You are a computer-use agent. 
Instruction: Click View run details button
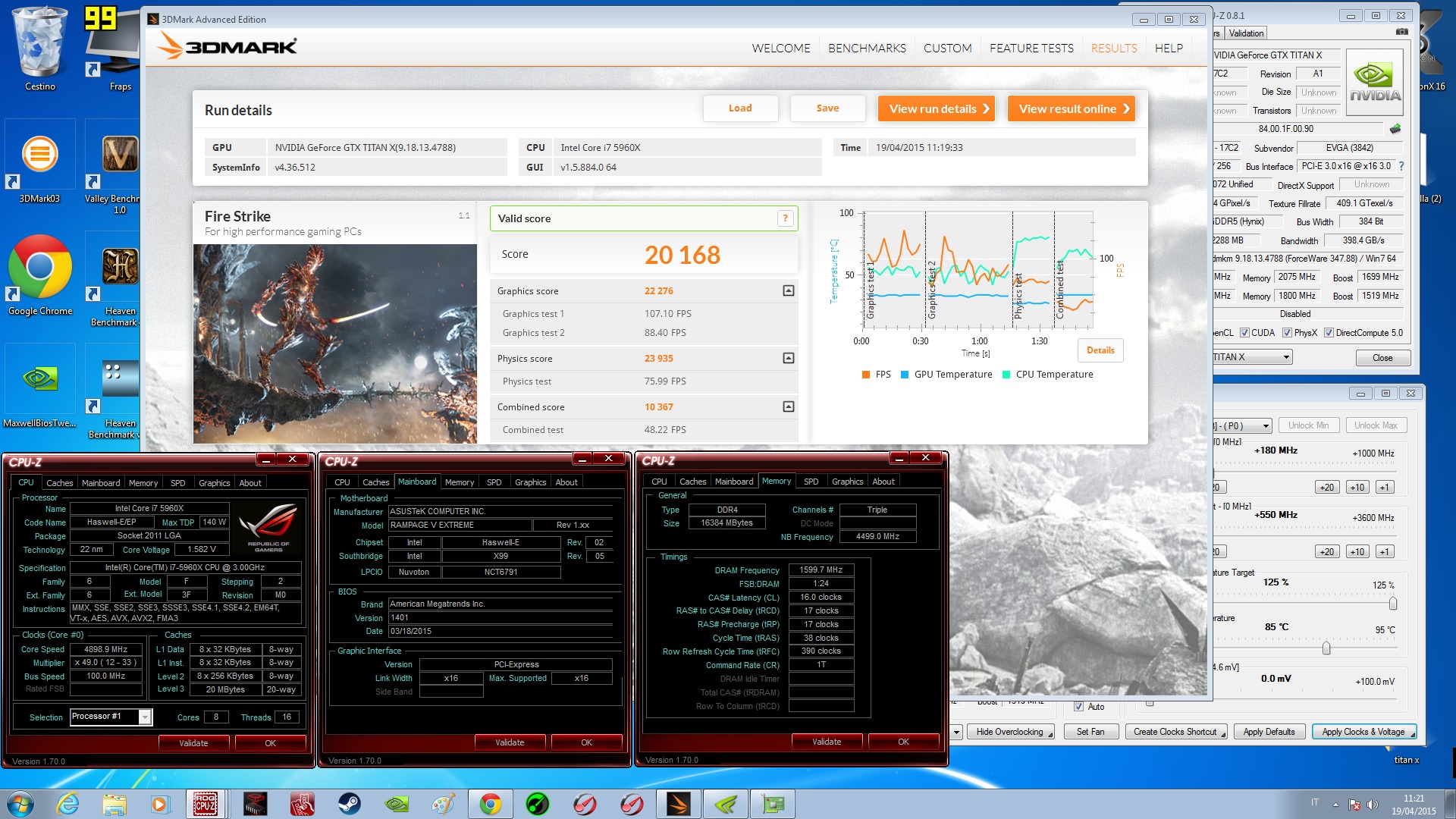[x=937, y=108]
